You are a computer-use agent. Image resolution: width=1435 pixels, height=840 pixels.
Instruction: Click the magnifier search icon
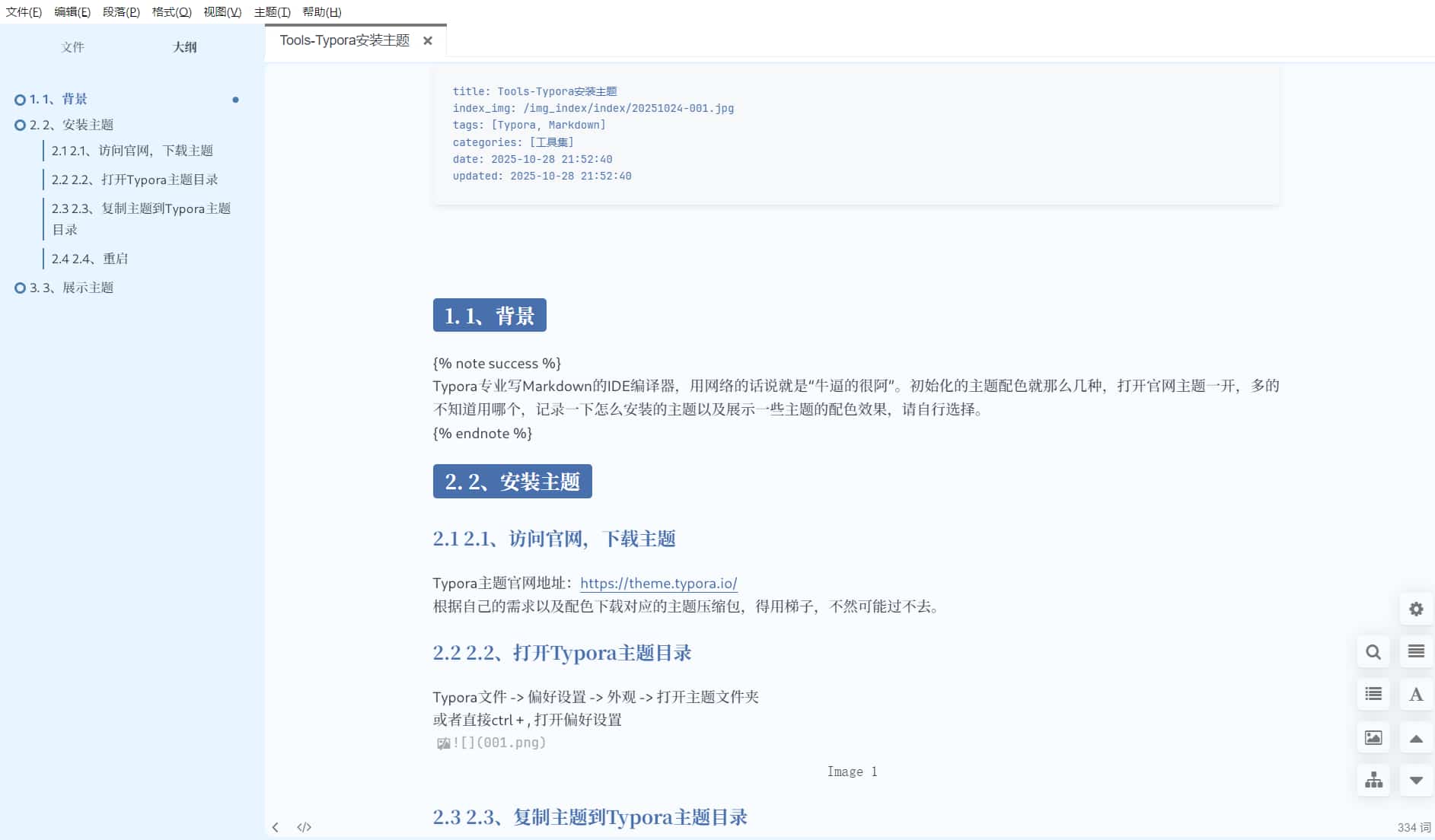[1373, 652]
